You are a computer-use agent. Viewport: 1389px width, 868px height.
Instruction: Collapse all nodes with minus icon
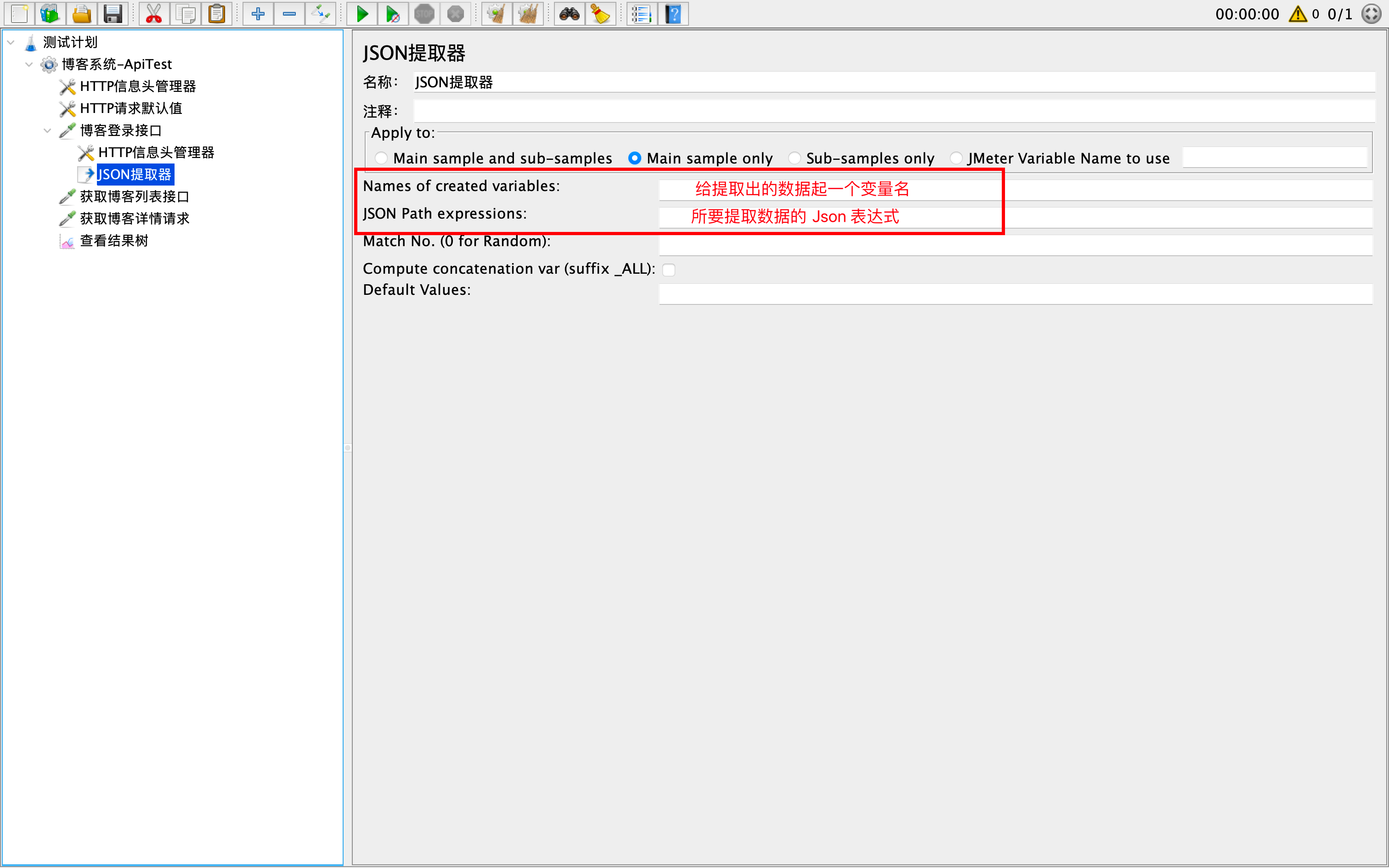click(x=289, y=14)
